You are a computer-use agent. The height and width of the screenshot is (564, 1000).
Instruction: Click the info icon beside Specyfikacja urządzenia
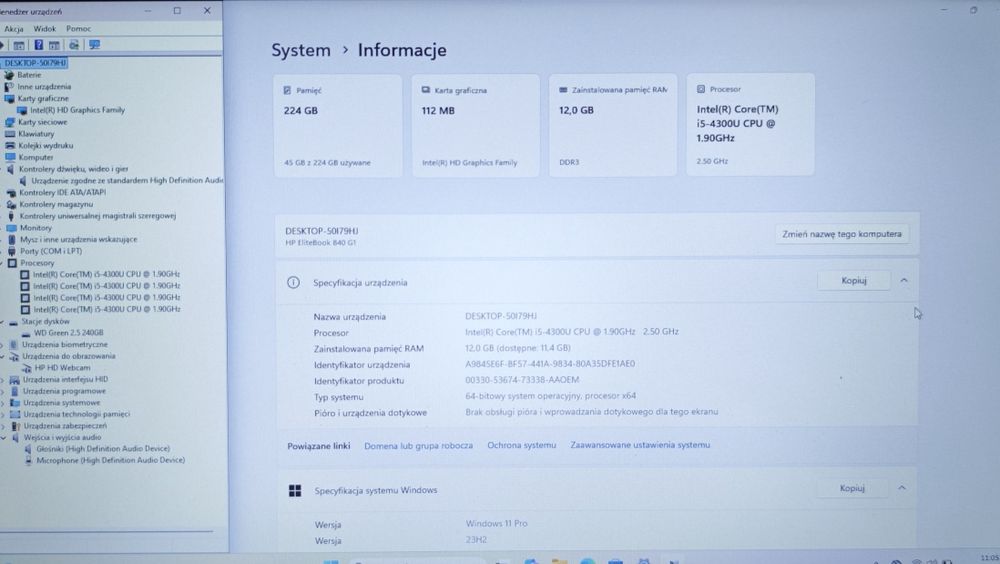(x=293, y=283)
